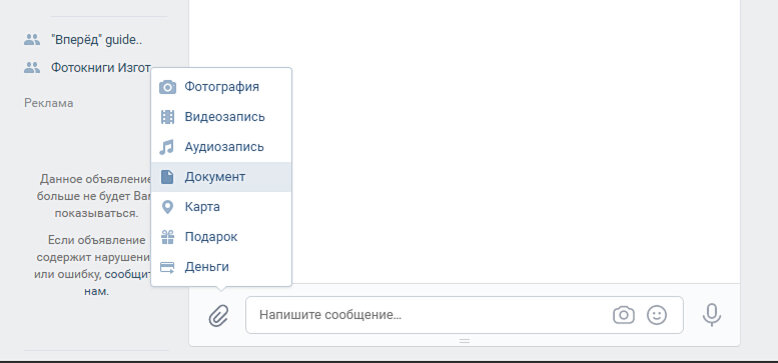Select Подарок in the attachment menu
This screenshot has width=778, height=363.
tap(221, 237)
